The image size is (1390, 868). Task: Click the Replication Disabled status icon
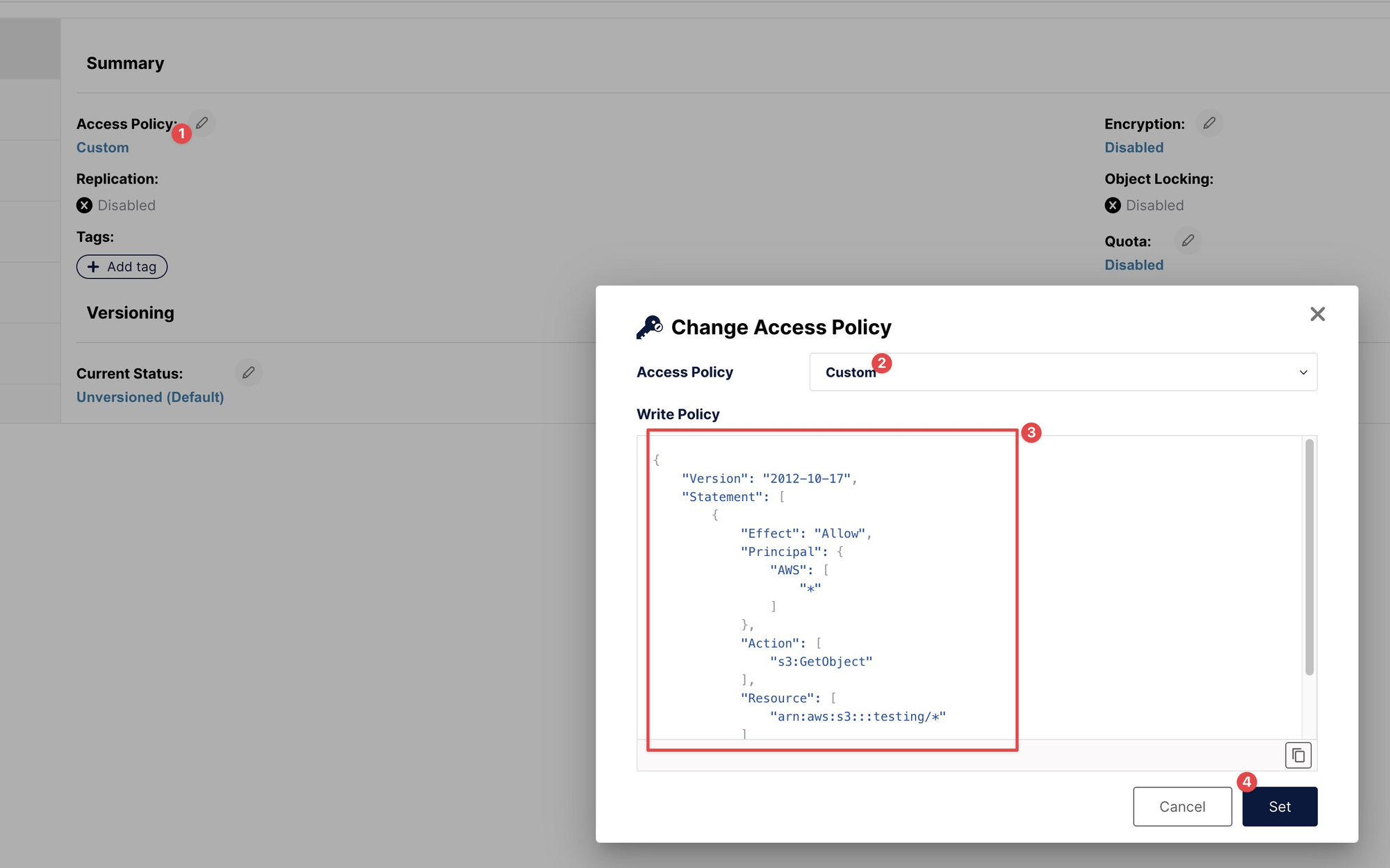click(84, 205)
